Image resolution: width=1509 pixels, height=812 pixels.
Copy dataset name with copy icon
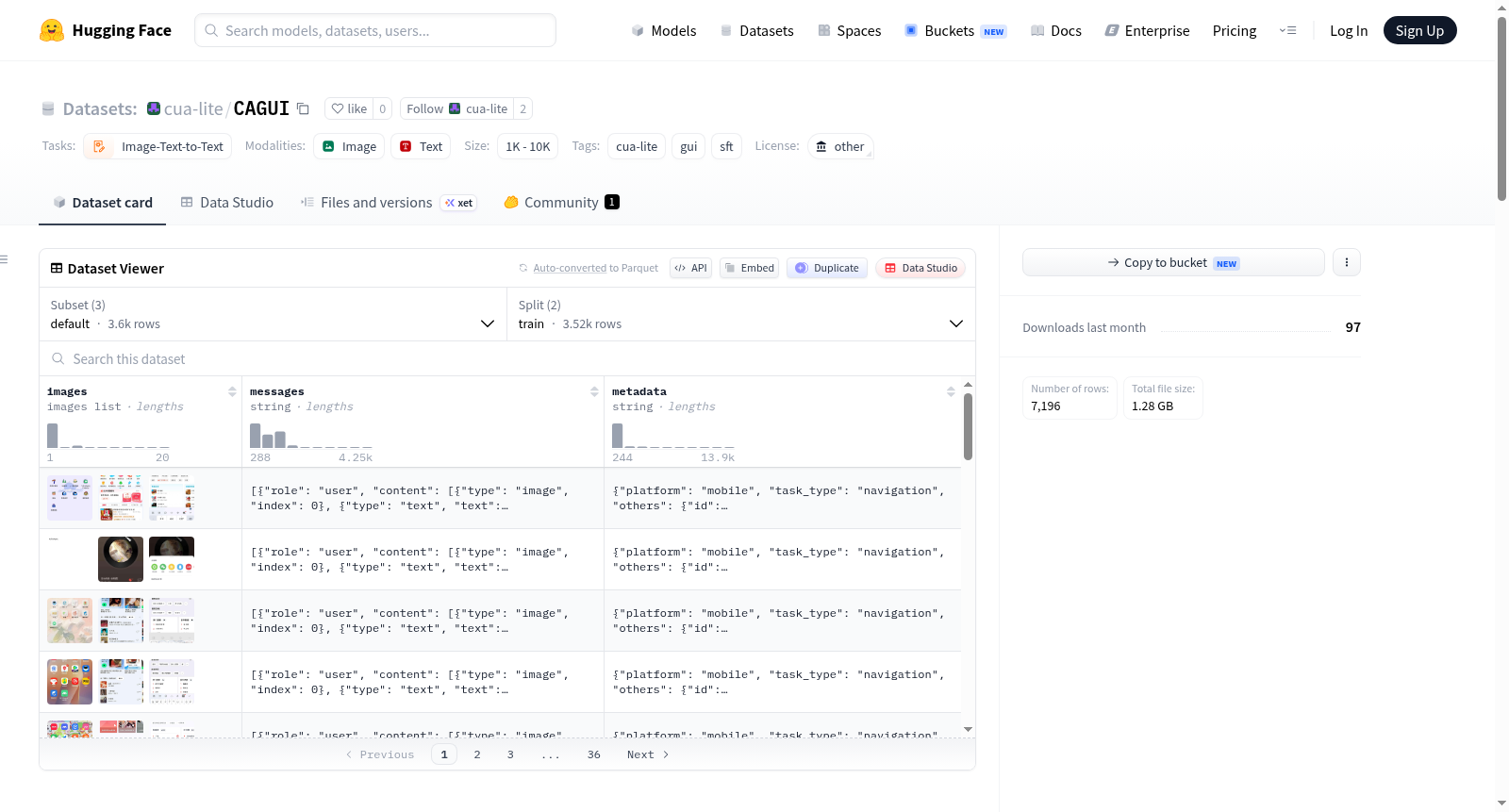click(303, 108)
